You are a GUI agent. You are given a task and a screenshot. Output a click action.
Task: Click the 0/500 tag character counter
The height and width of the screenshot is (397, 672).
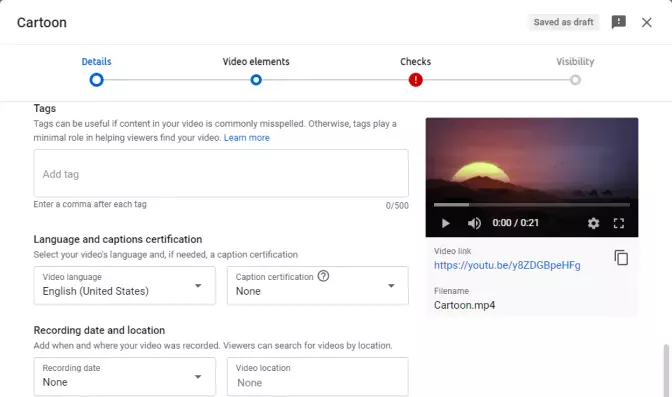tap(397, 205)
